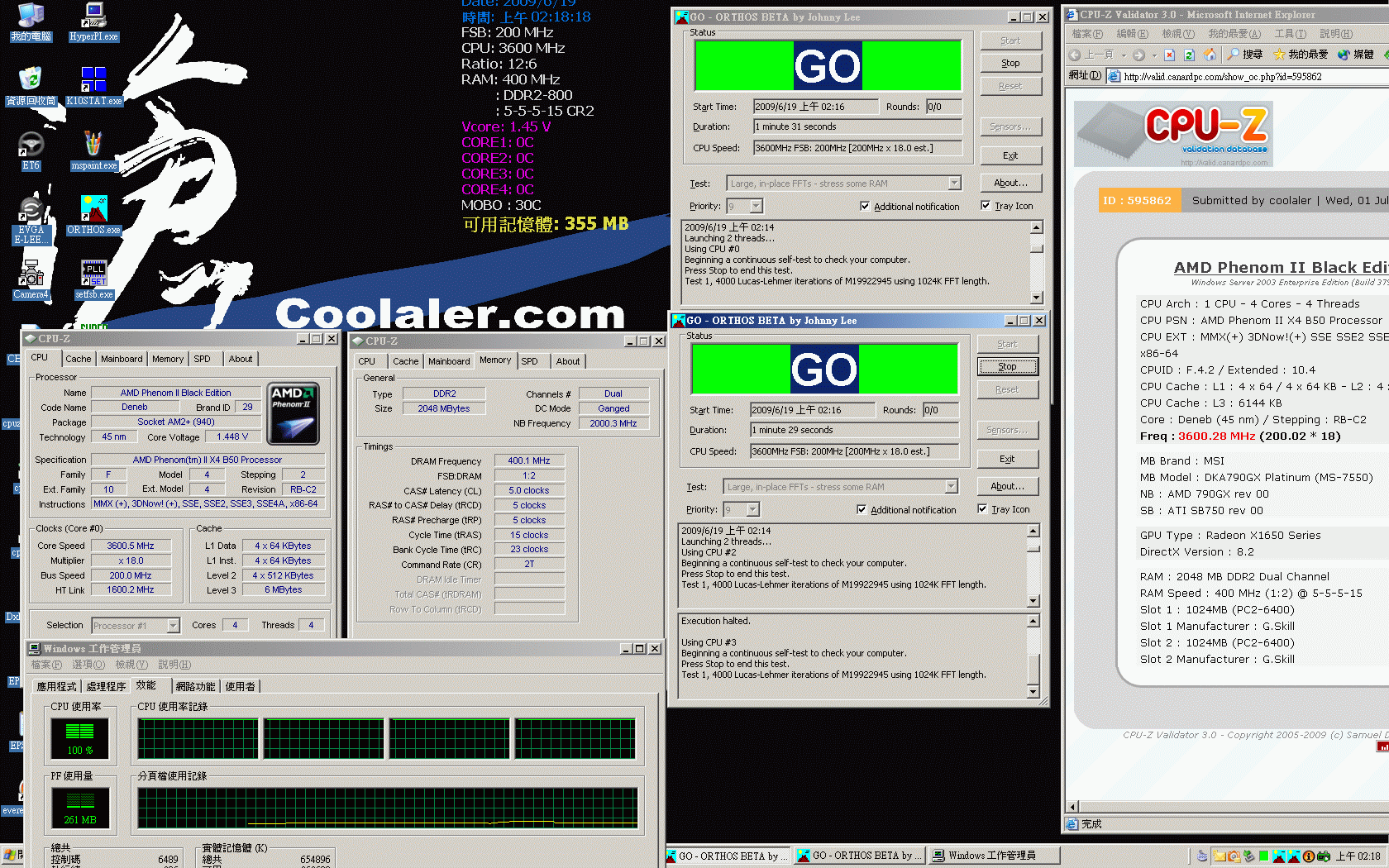Open Test dropdown in lower ORTHOS window
The width and height of the screenshot is (1389, 868).
click(952, 487)
